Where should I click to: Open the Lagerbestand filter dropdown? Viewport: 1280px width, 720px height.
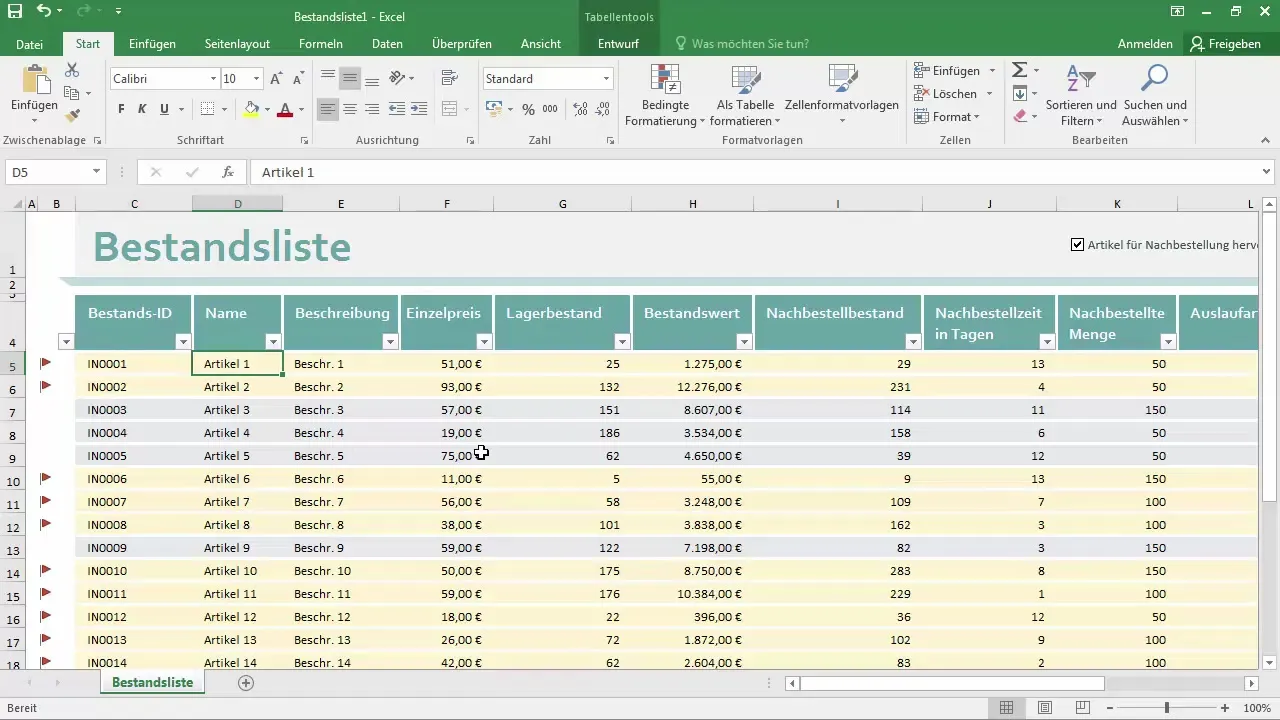(622, 341)
